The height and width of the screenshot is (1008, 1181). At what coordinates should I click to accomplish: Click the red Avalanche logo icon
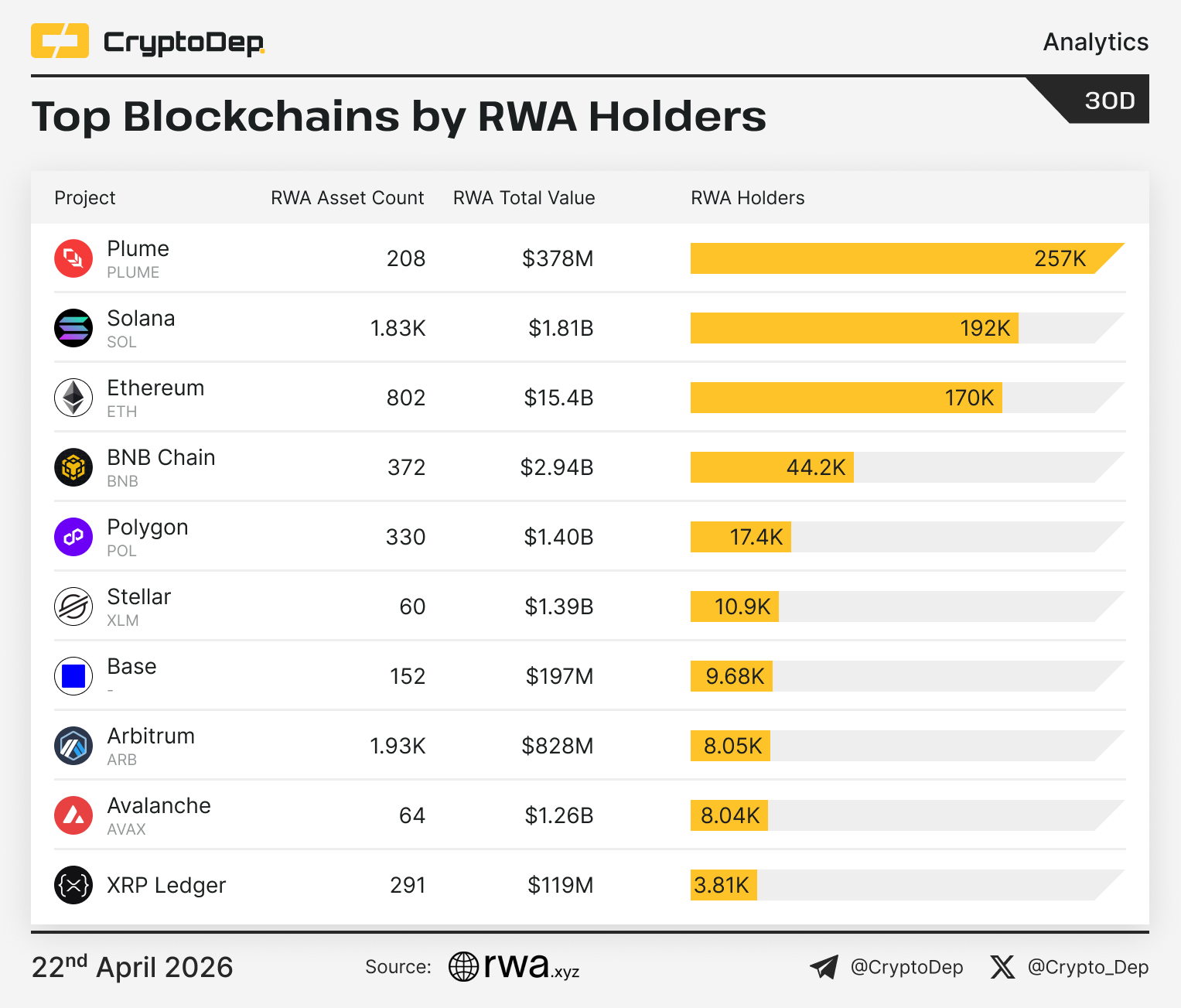coord(73,815)
